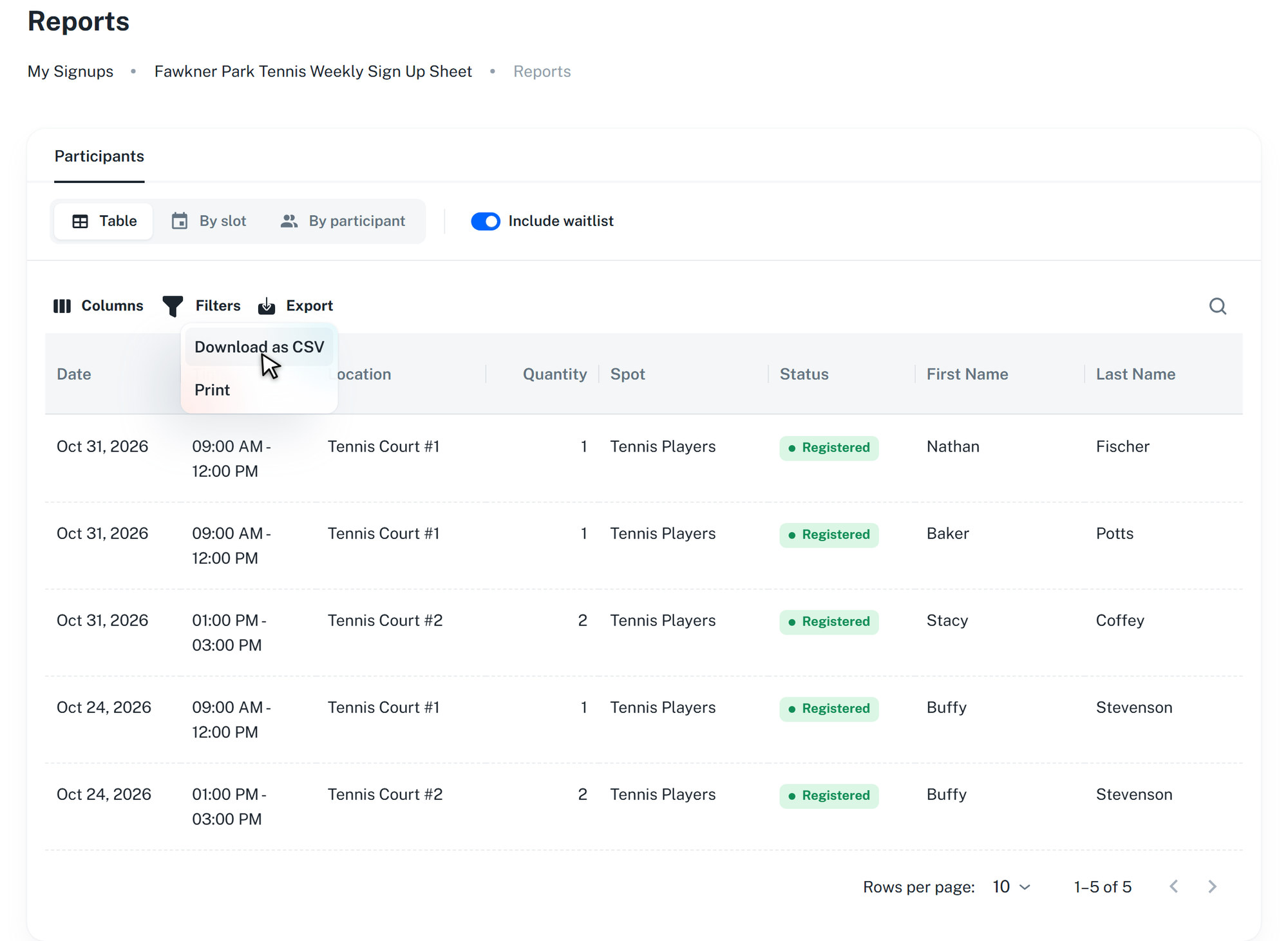Open the rows per page dropdown
Viewport: 1288px width, 941px height.
(1012, 887)
